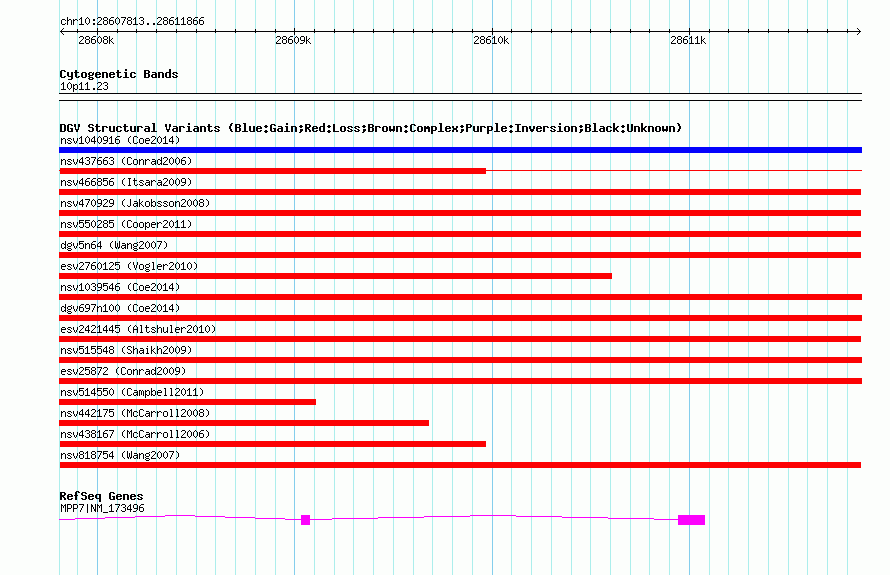Click the 28608k ruler label
Image resolution: width=890 pixels, height=575 pixels.
pos(96,40)
